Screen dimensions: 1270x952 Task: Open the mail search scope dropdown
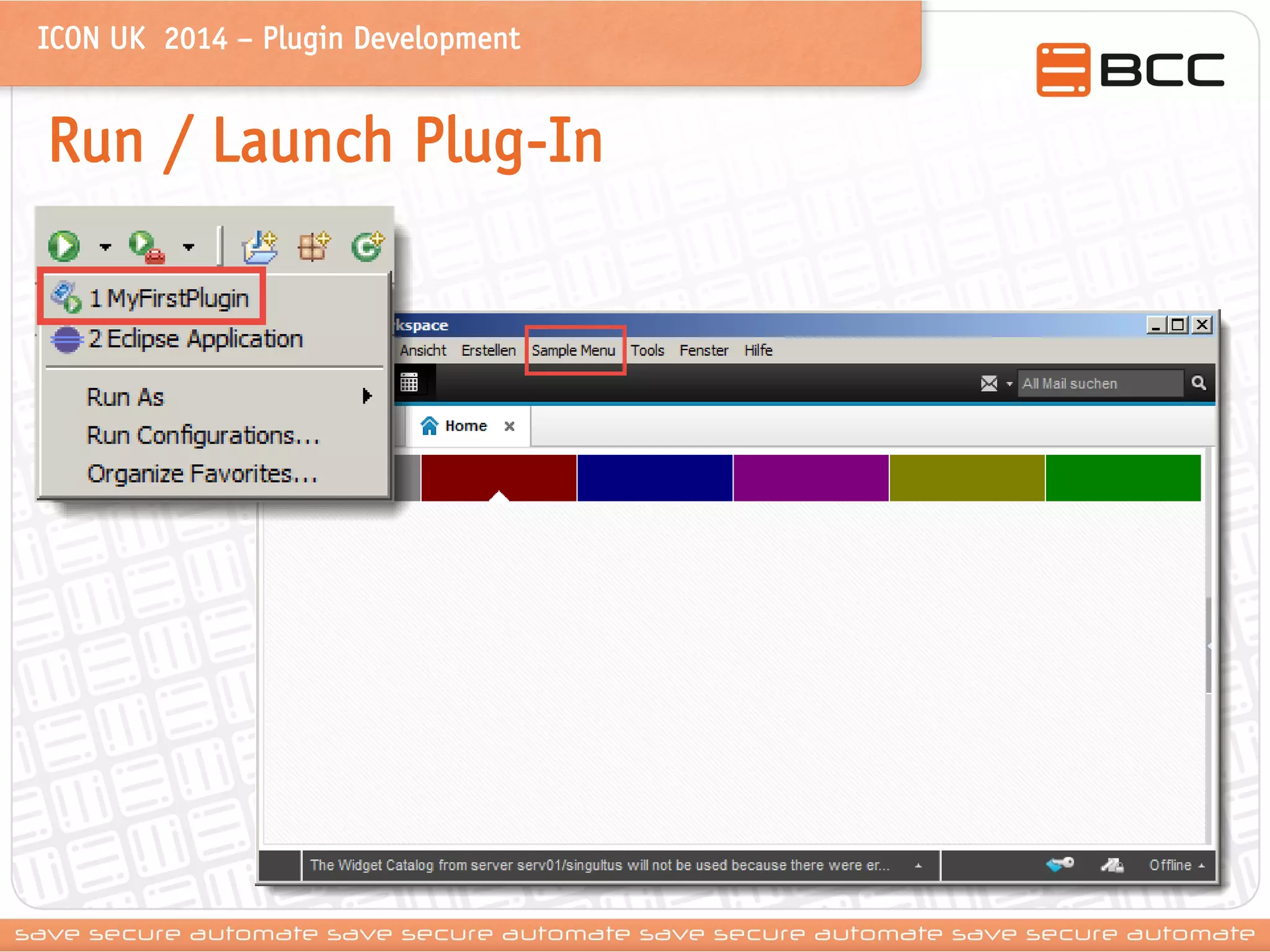[1009, 384]
